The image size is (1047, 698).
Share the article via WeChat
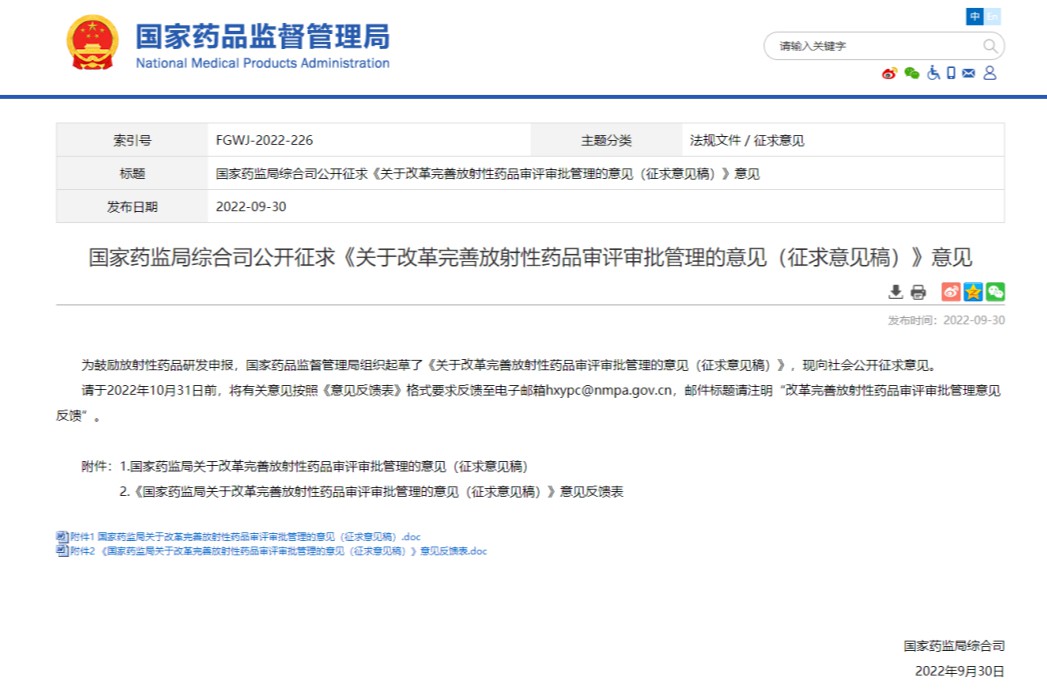click(995, 292)
